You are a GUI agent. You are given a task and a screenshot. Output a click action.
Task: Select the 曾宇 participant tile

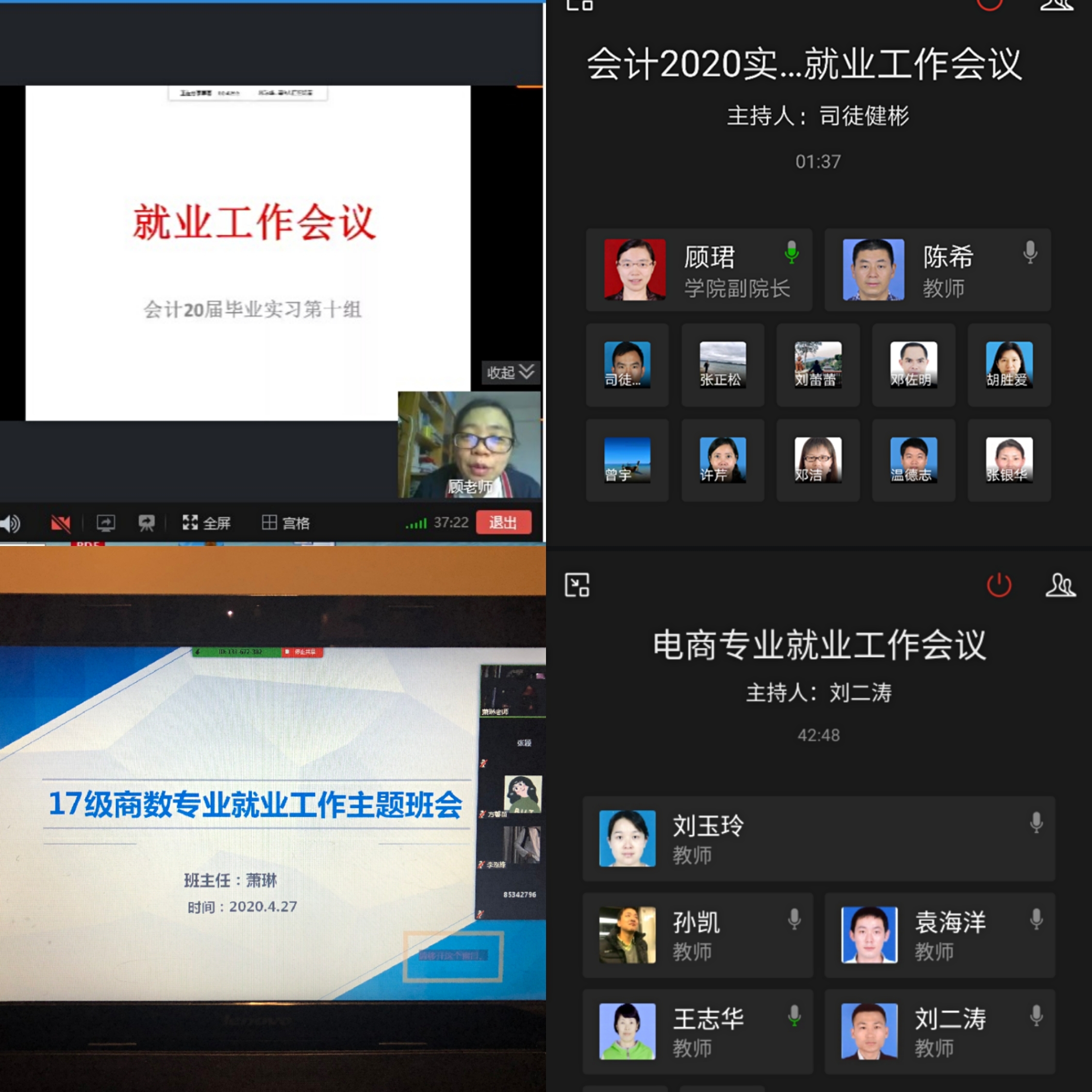pyautogui.click(x=628, y=460)
